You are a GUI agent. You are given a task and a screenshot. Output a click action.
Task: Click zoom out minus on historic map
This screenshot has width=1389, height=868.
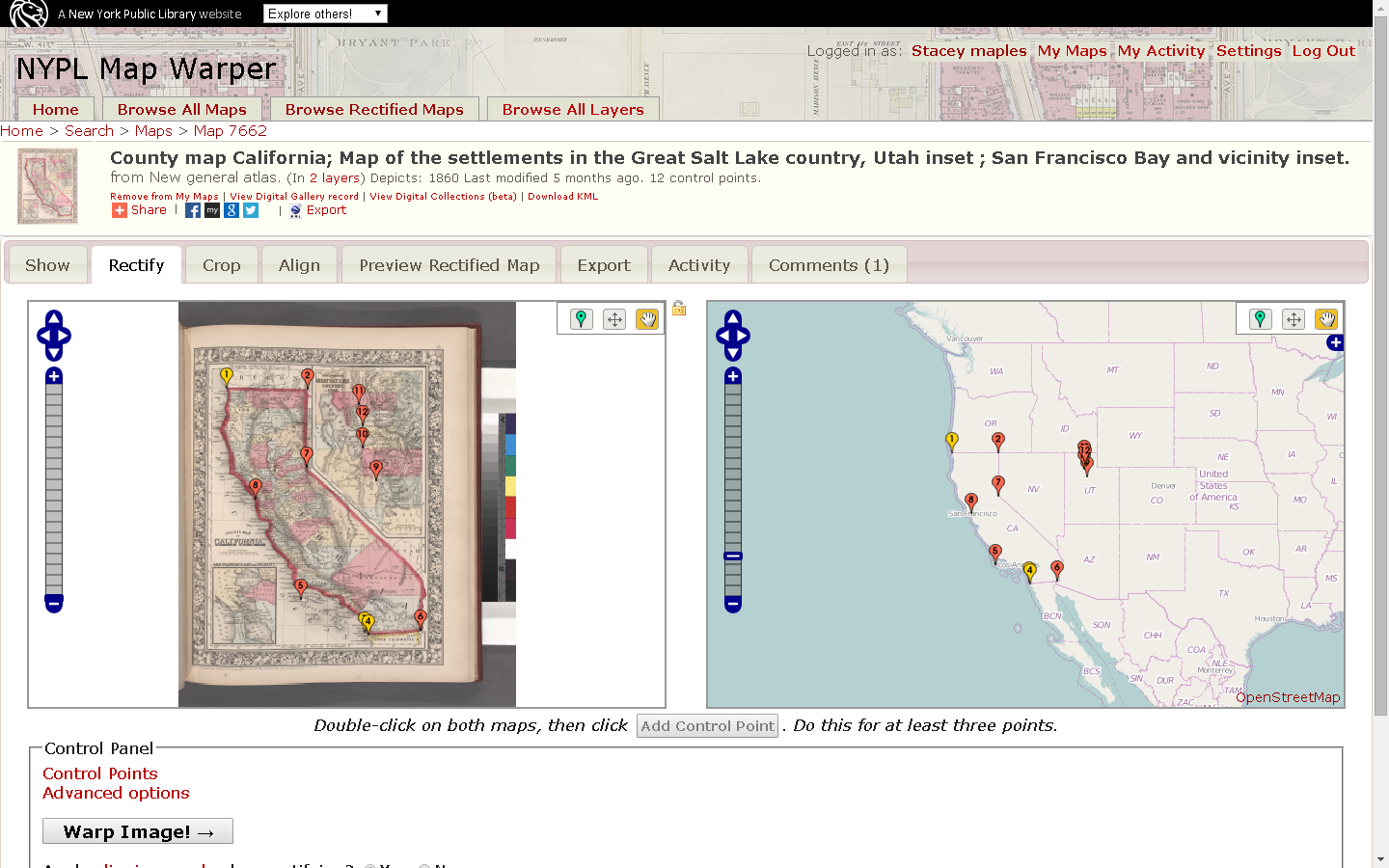[54, 604]
